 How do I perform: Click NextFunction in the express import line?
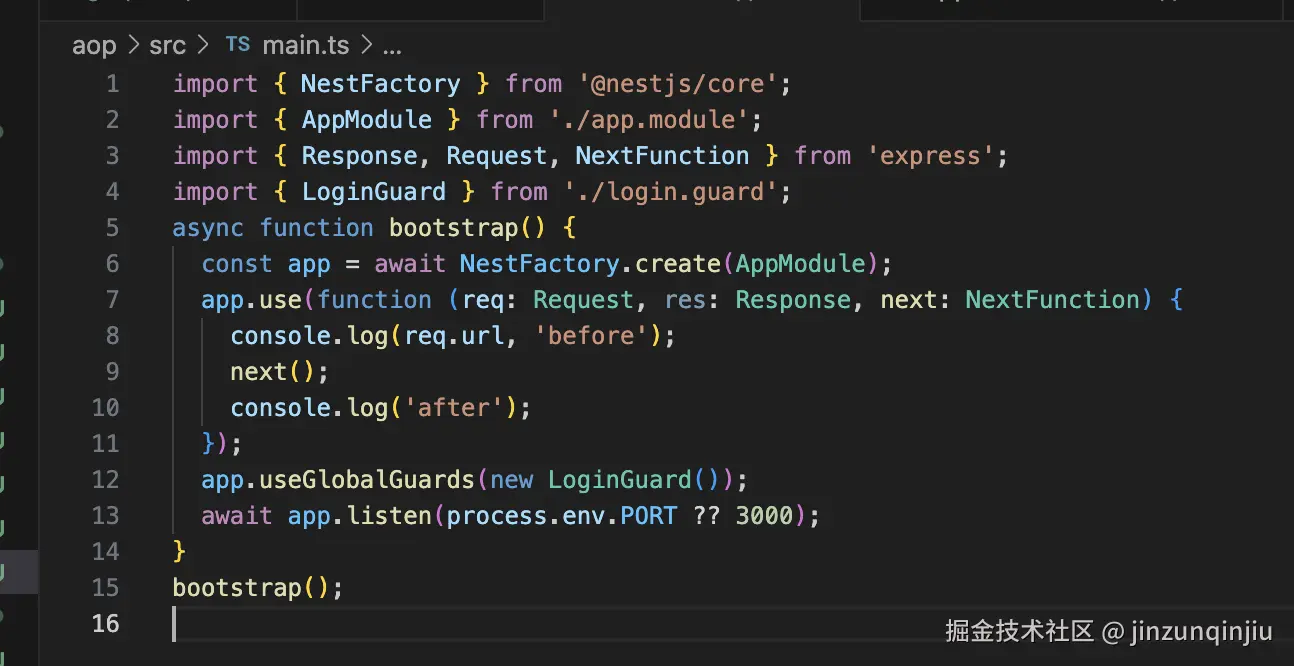coord(662,156)
